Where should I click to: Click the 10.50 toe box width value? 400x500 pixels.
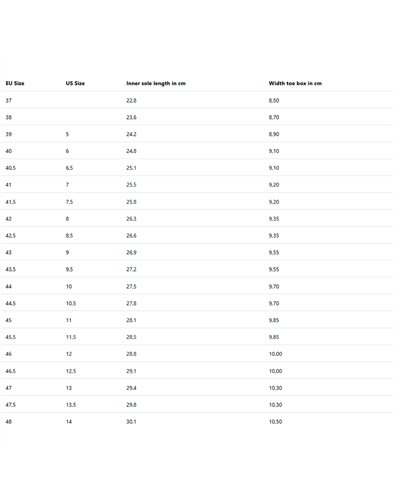[276, 422]
